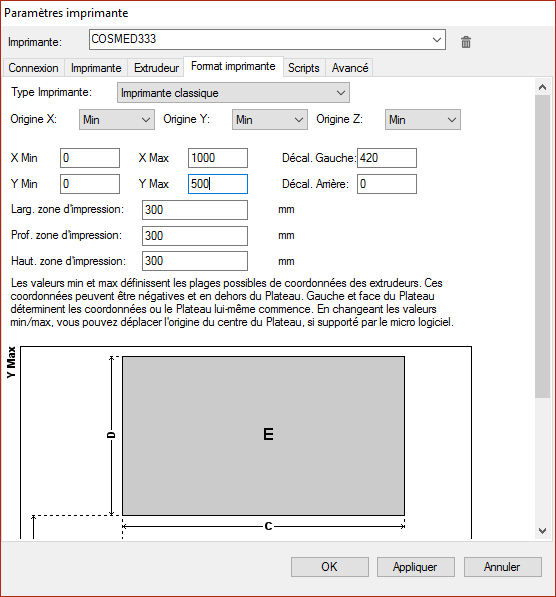Expand the Type Imprimante dropdown
This screenshot has height=597, width=556.
tap(233, 93)
